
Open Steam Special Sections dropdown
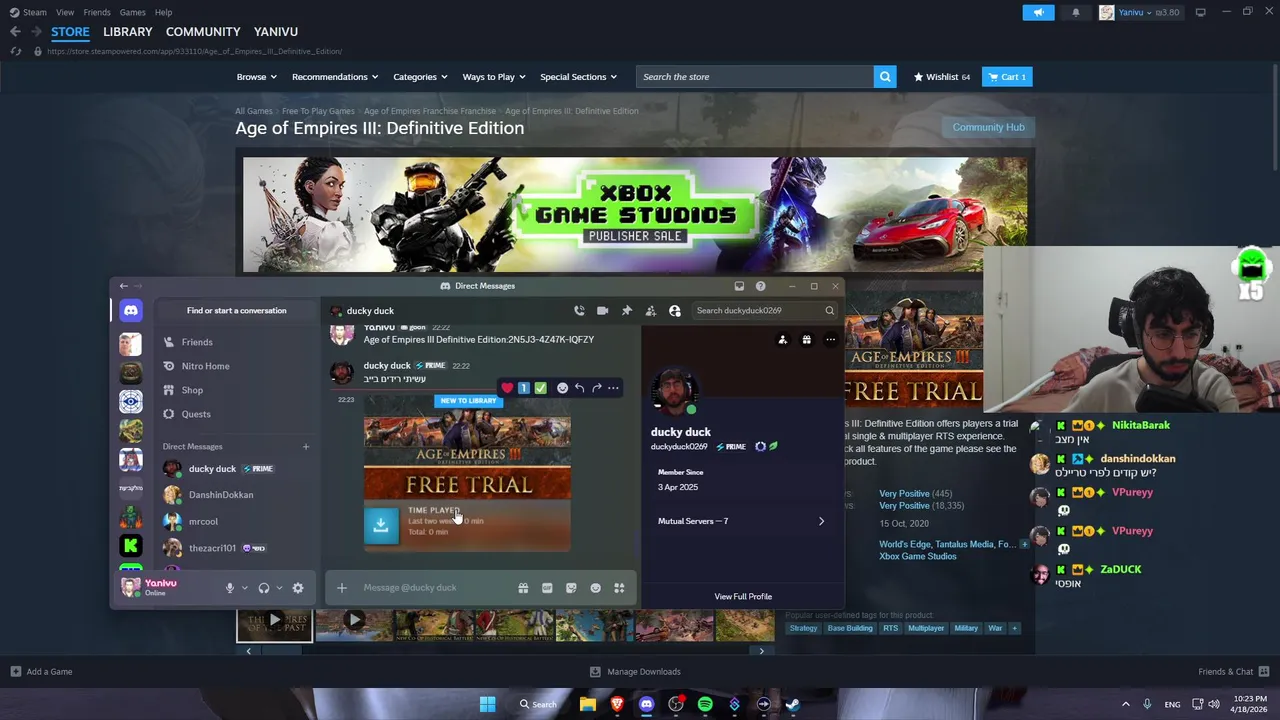click(578, 77)
